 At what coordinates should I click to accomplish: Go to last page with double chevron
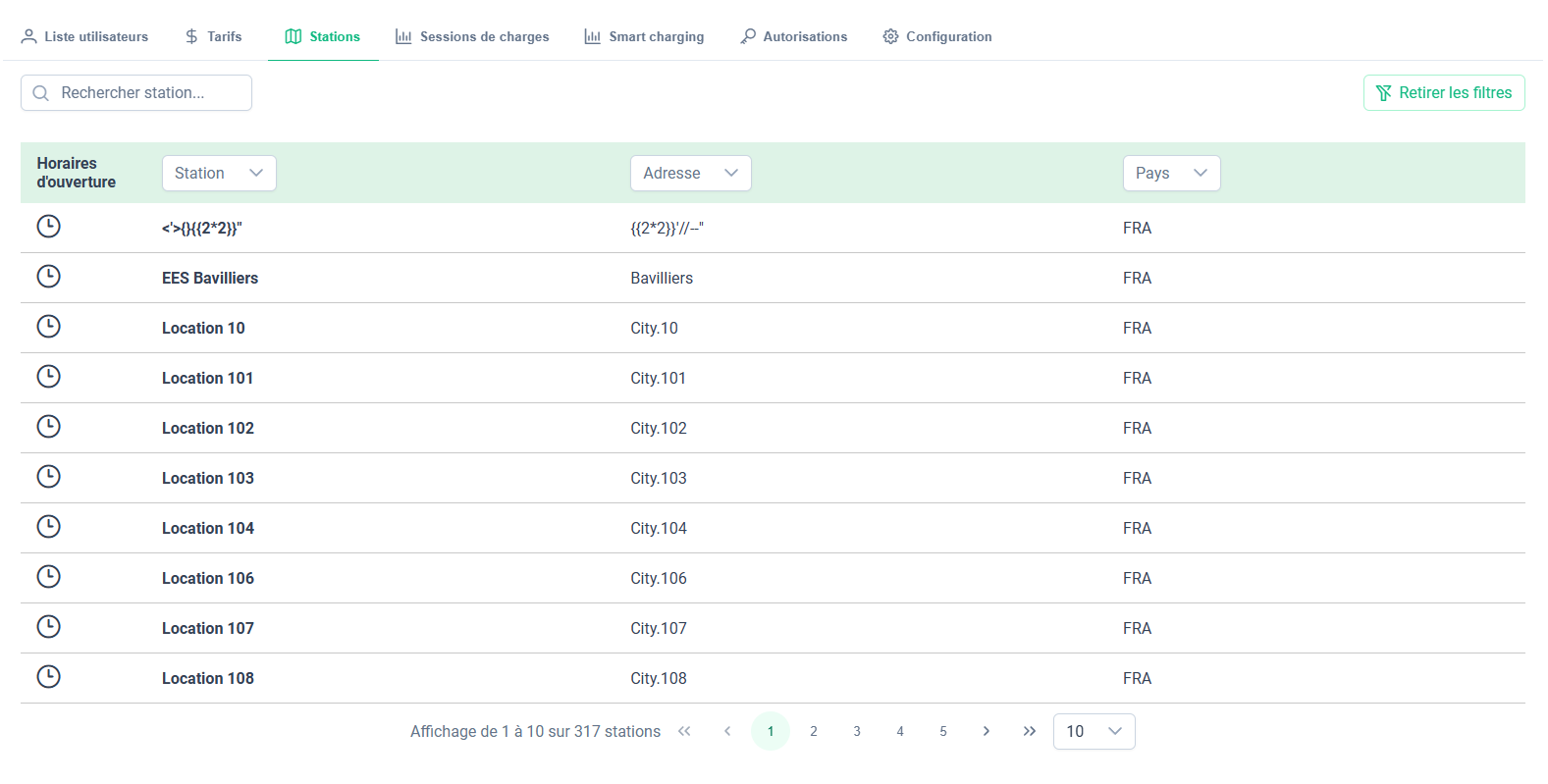[x=1029, y=731]
